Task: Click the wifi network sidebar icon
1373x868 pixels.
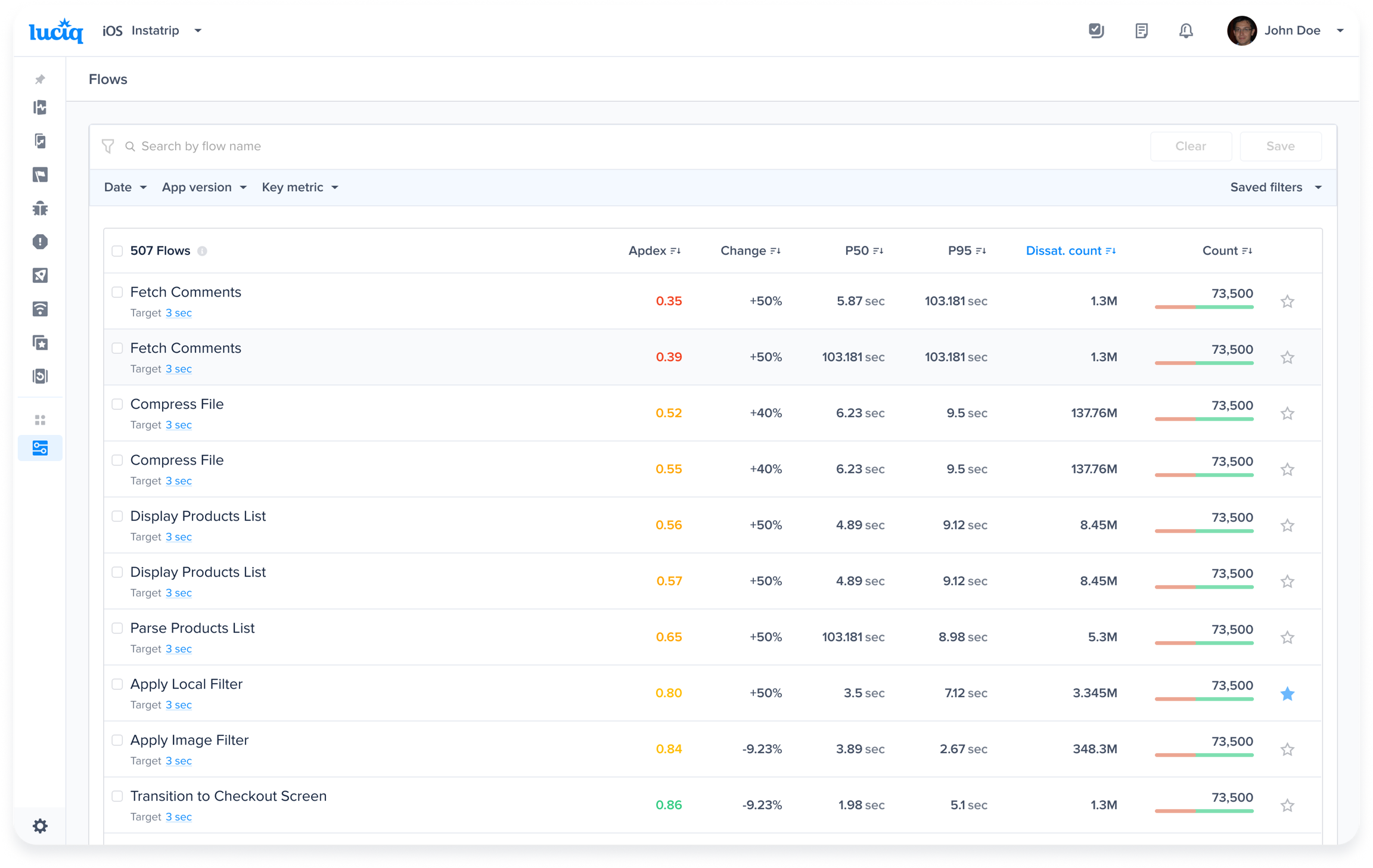Action: coord(40,309)
